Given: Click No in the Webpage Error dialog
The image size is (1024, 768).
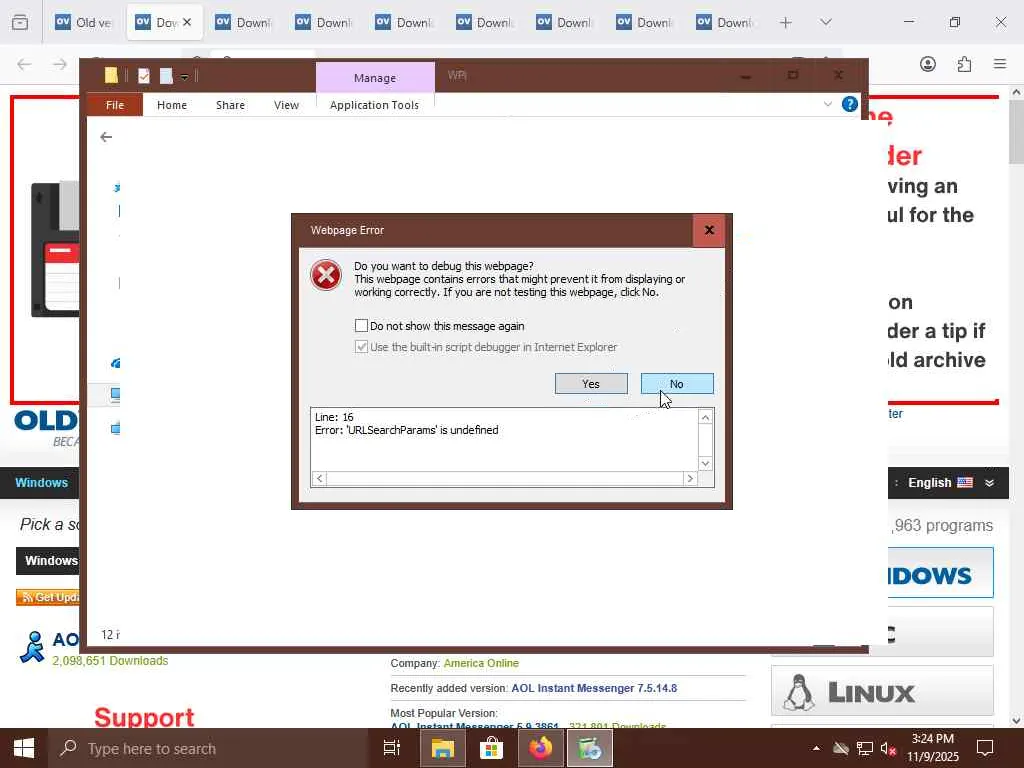Looking at the screenshot, I should pos(677,384).
